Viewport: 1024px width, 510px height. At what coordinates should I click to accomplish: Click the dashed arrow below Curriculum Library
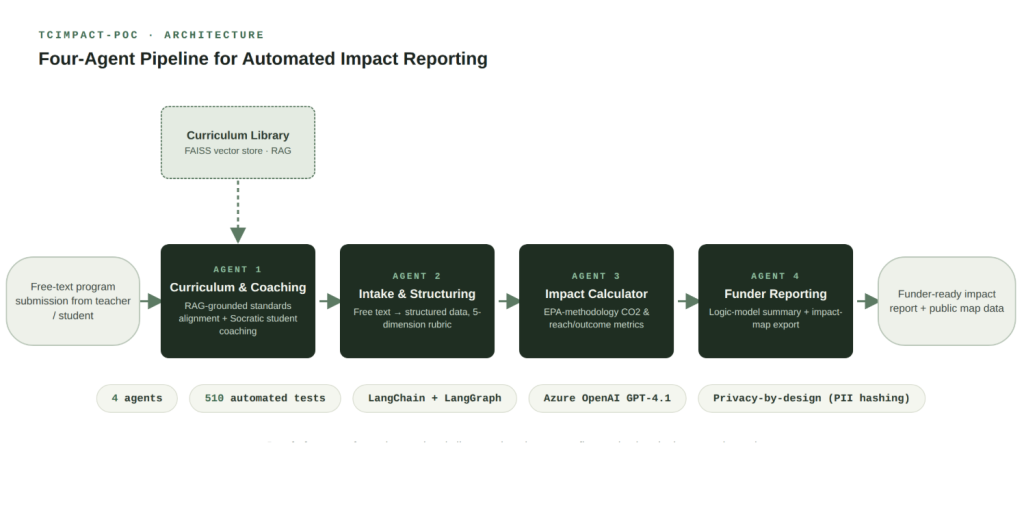click(238, 212)
